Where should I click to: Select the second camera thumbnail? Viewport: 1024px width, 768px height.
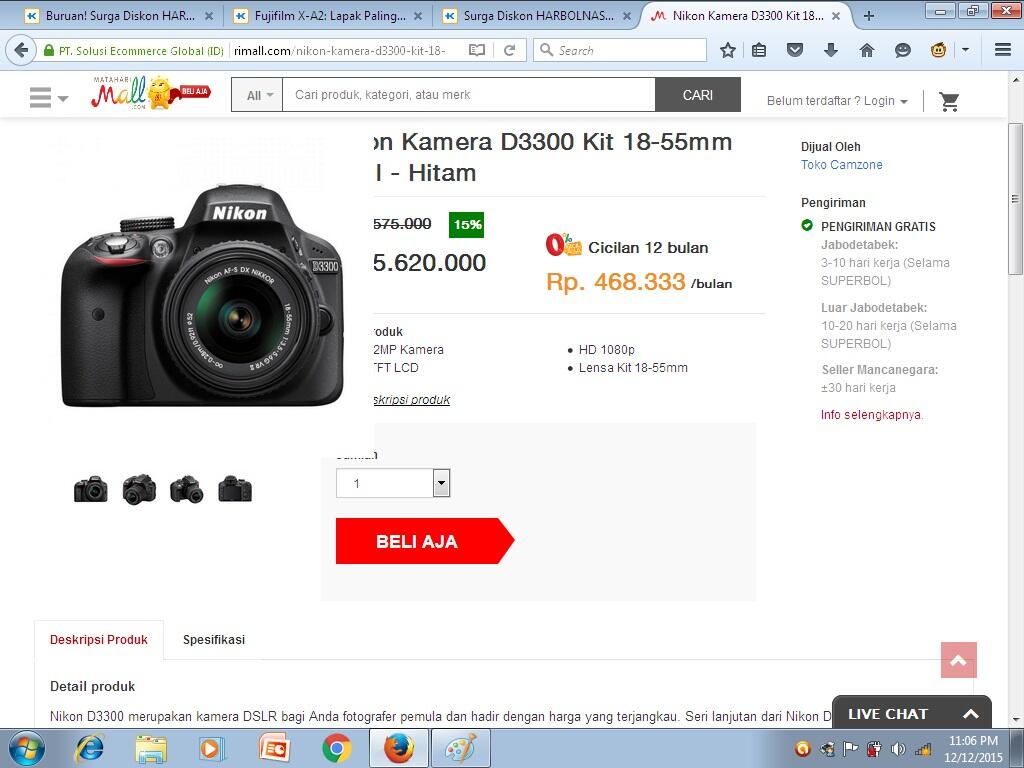point(139,488)
